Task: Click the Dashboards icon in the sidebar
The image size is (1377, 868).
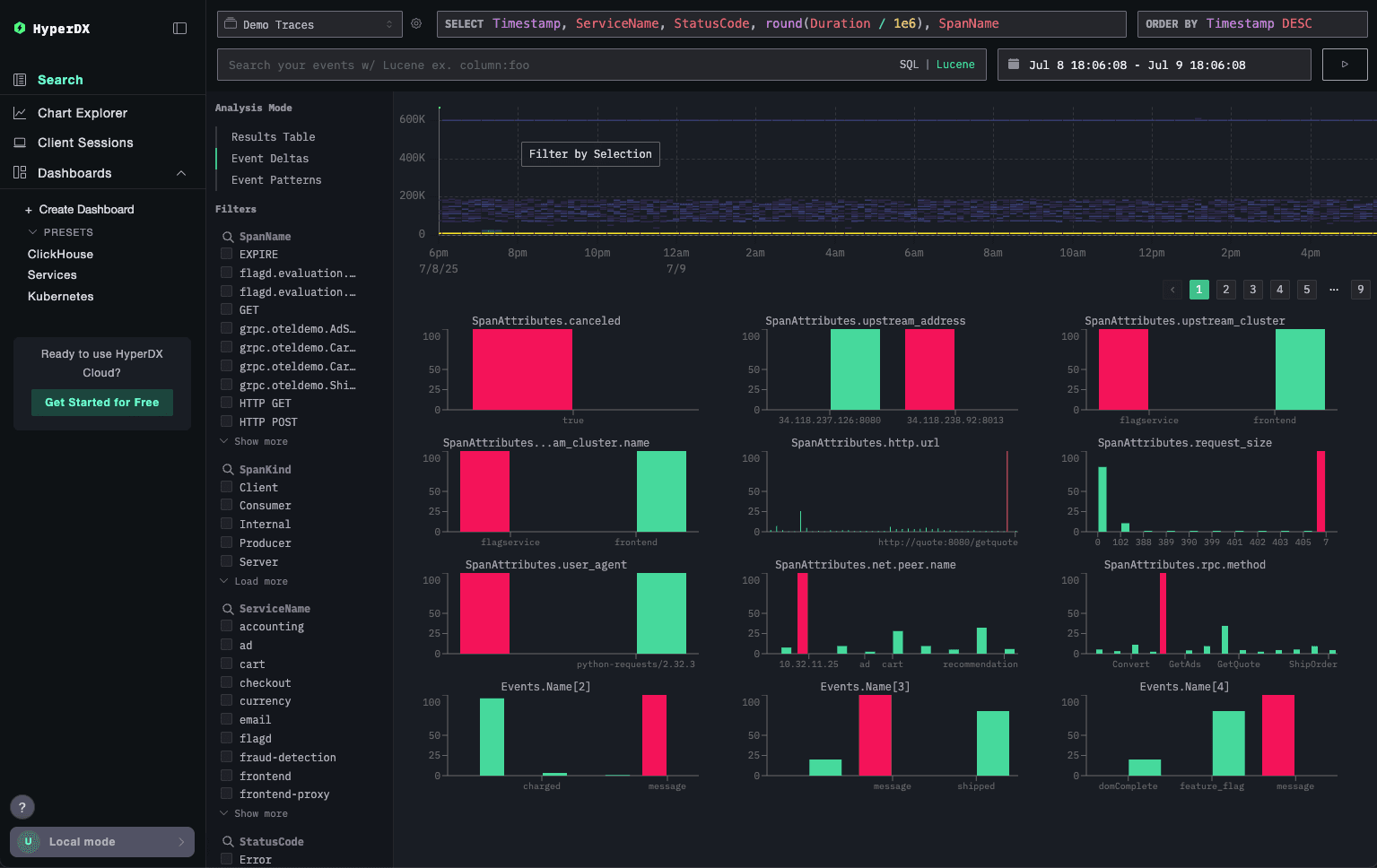Action: point(20,172)
